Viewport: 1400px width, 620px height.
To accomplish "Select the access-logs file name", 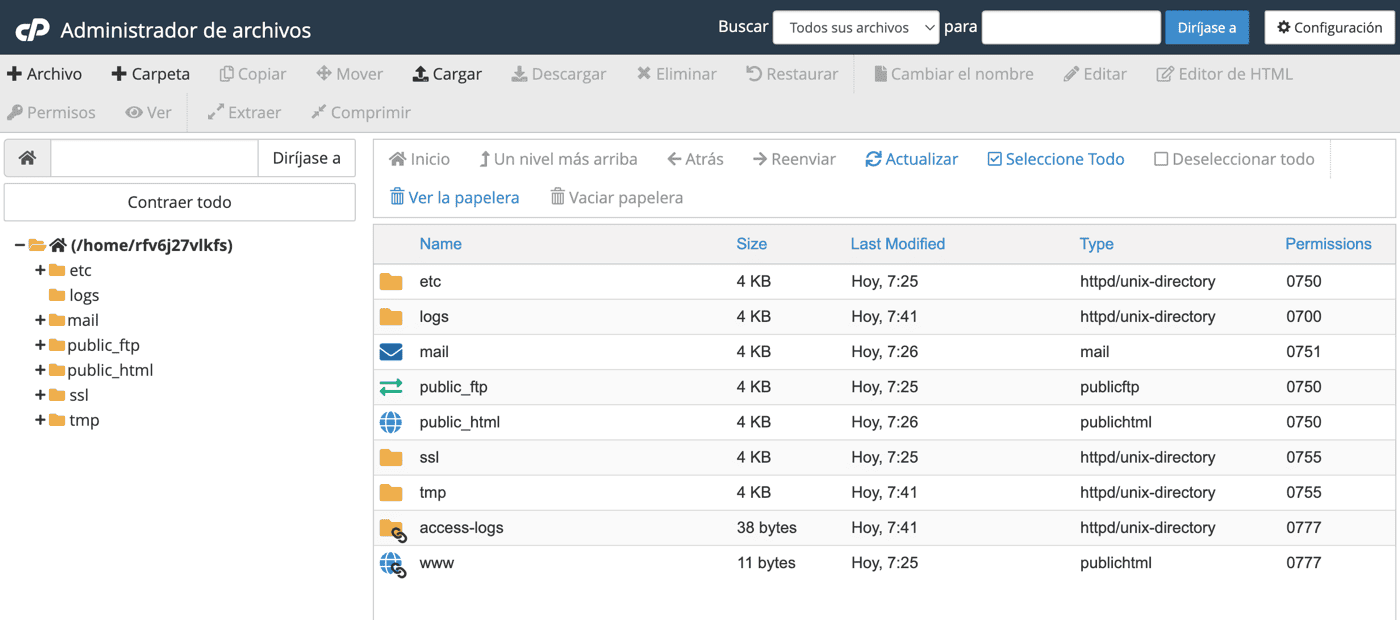I will point(461,528).
